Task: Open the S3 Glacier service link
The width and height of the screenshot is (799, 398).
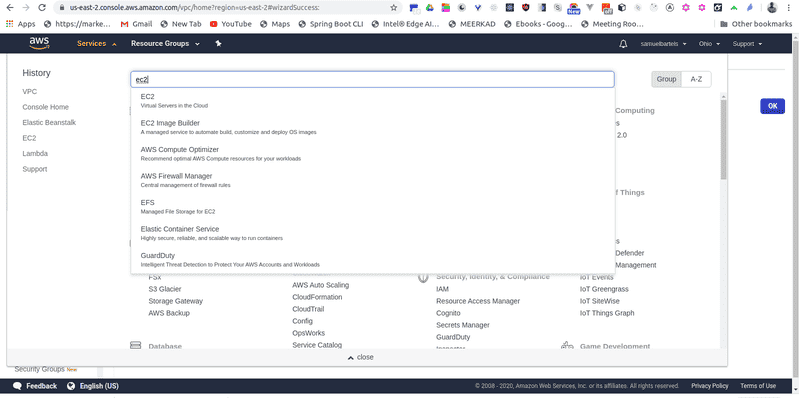Action: pos(165,289)
